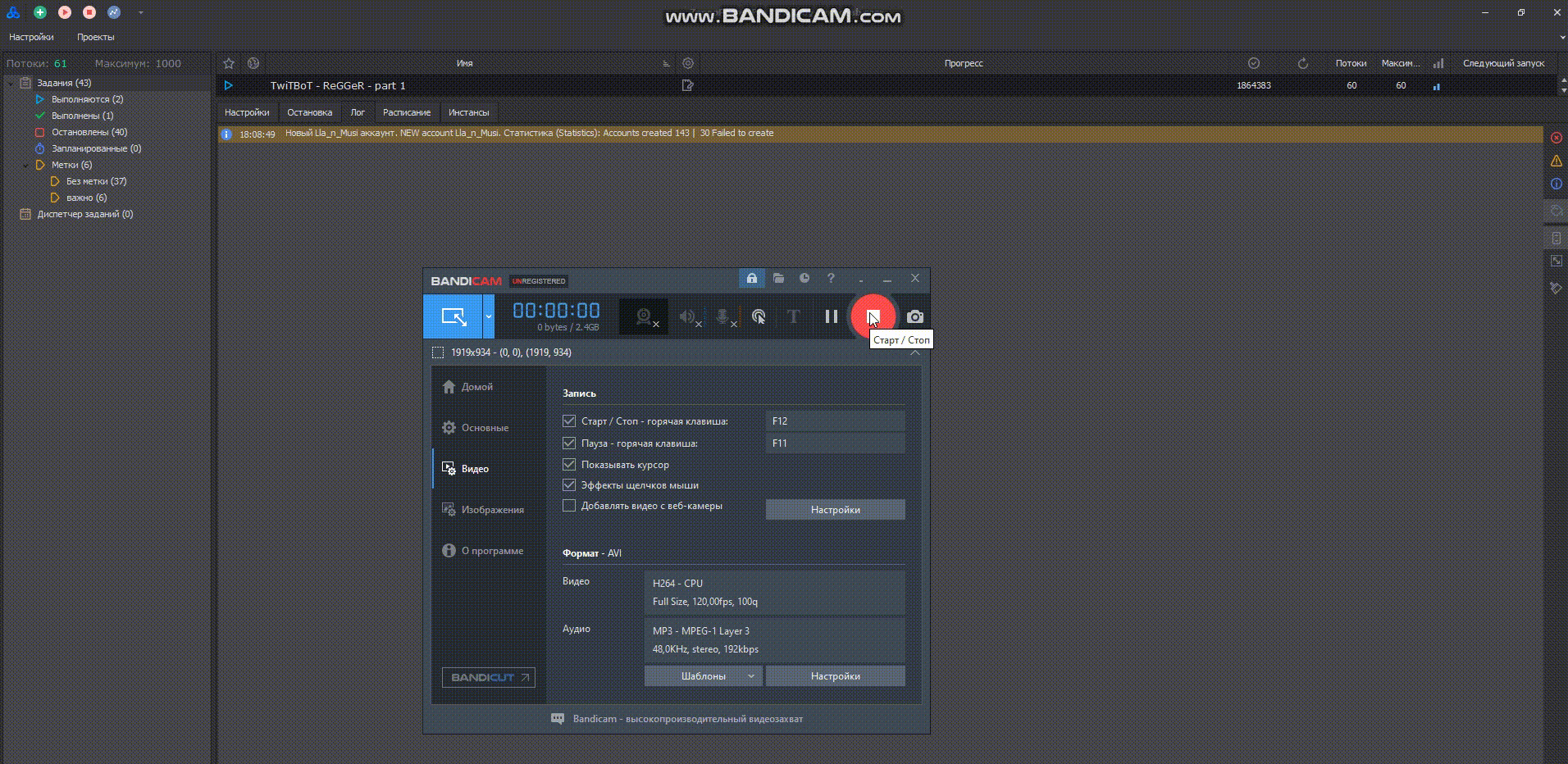Screen dimensions: 1568x764
Task: Toggle the microphone icon in Bandicam
Action: click(722, 316)
